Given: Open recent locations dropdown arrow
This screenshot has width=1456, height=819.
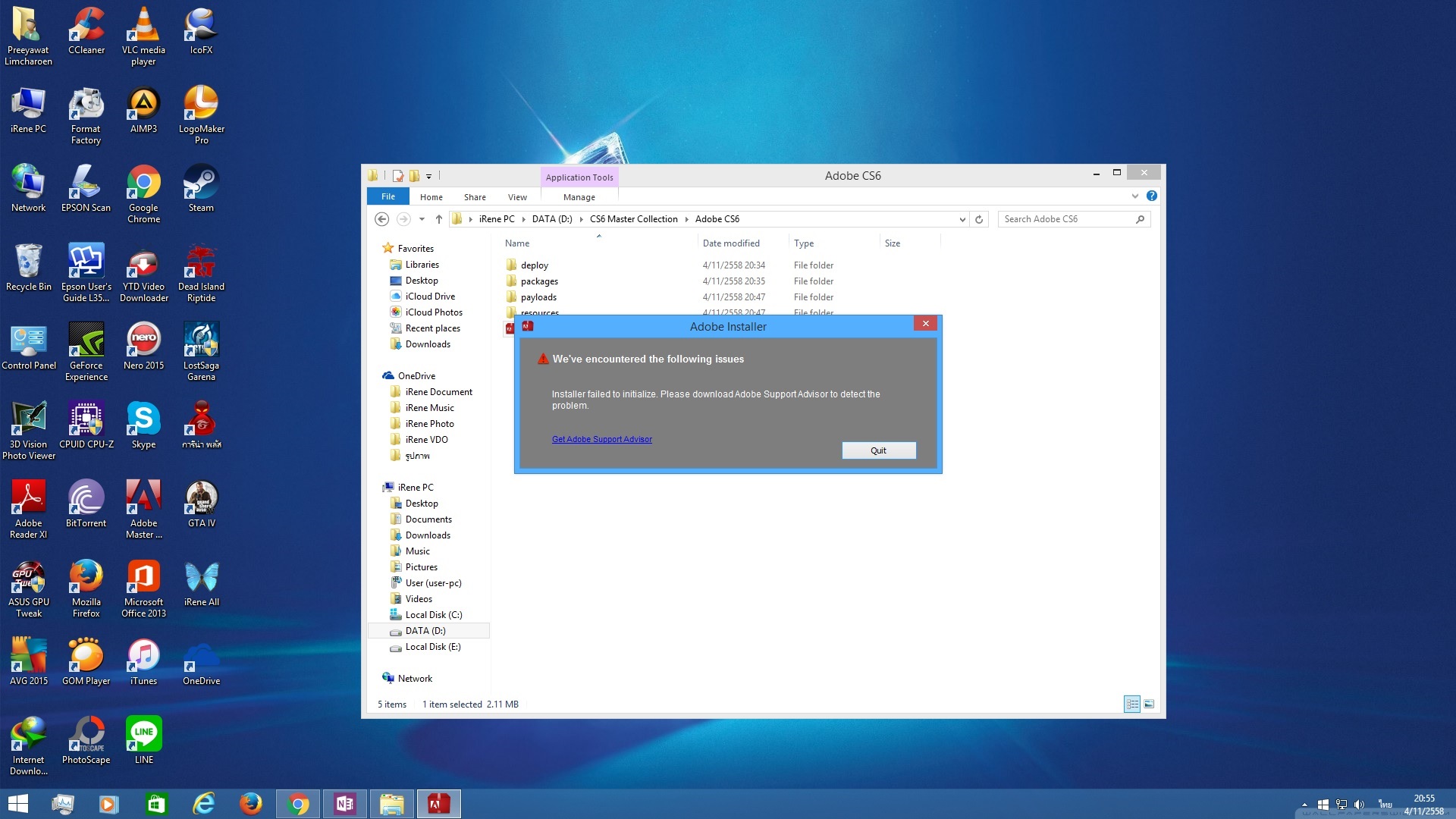Looking at the screenshot, I should pyautogui.click(x=422, y=219).
